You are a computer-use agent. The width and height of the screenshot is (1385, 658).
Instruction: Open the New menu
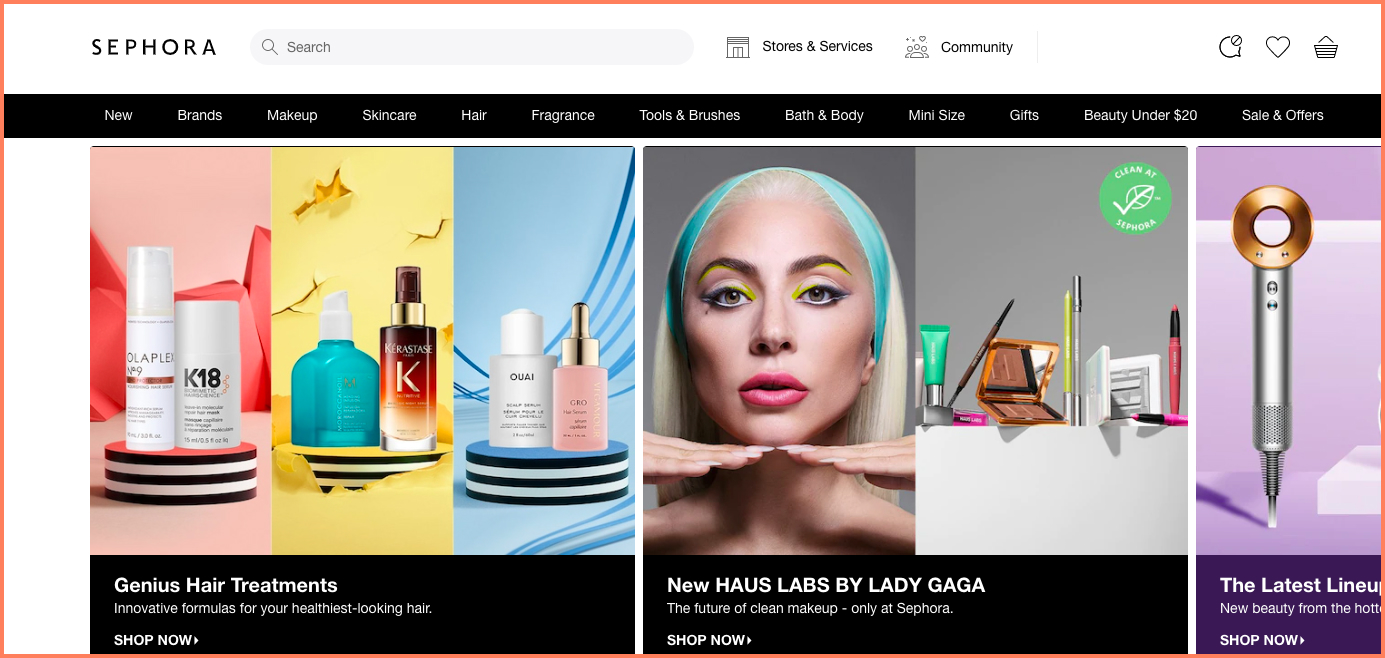[x=118, y=115]
